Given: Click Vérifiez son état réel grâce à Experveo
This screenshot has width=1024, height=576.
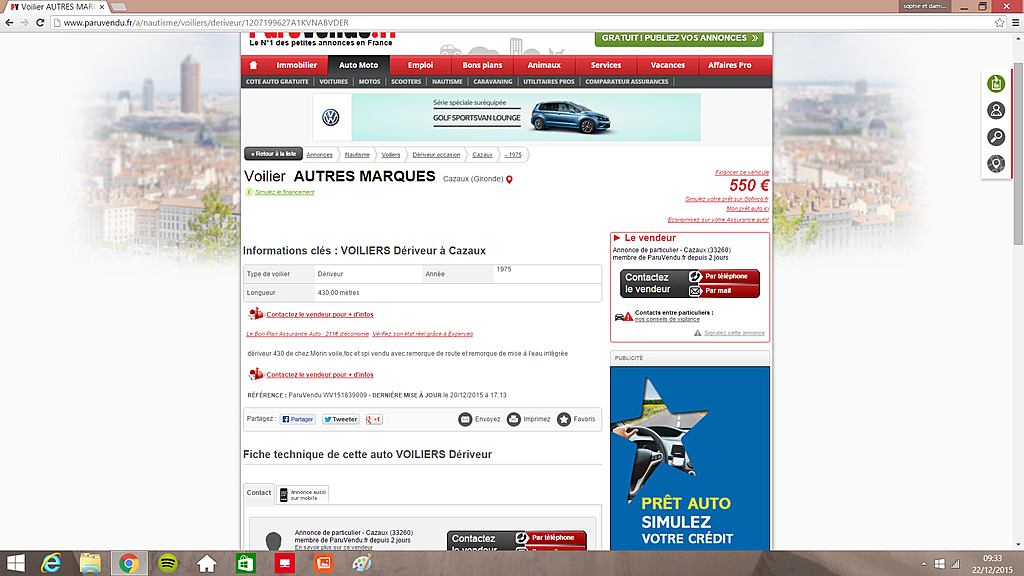Looking at the screenshot, I should click(x=423, y=334).
